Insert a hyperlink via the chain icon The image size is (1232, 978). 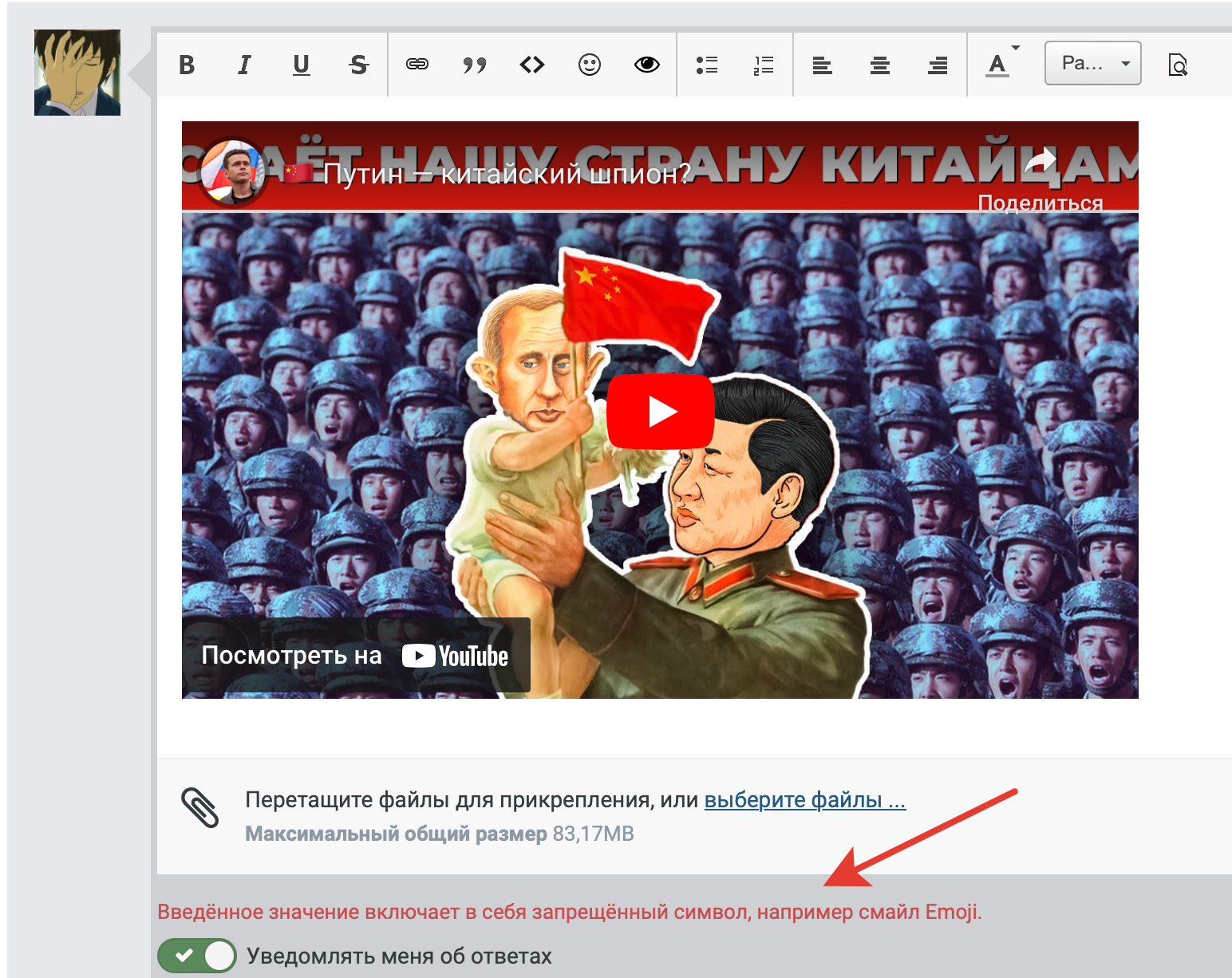[x=417, y=65]
